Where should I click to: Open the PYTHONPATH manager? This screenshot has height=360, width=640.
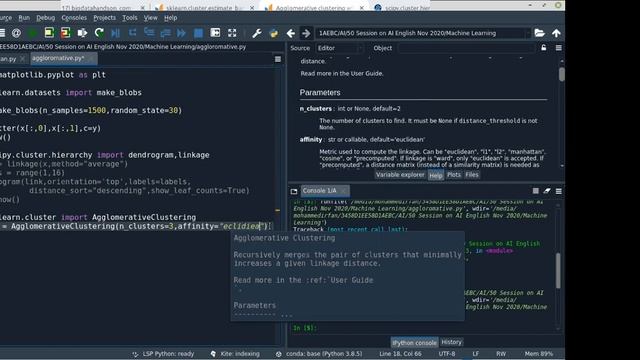pos(273,33)
